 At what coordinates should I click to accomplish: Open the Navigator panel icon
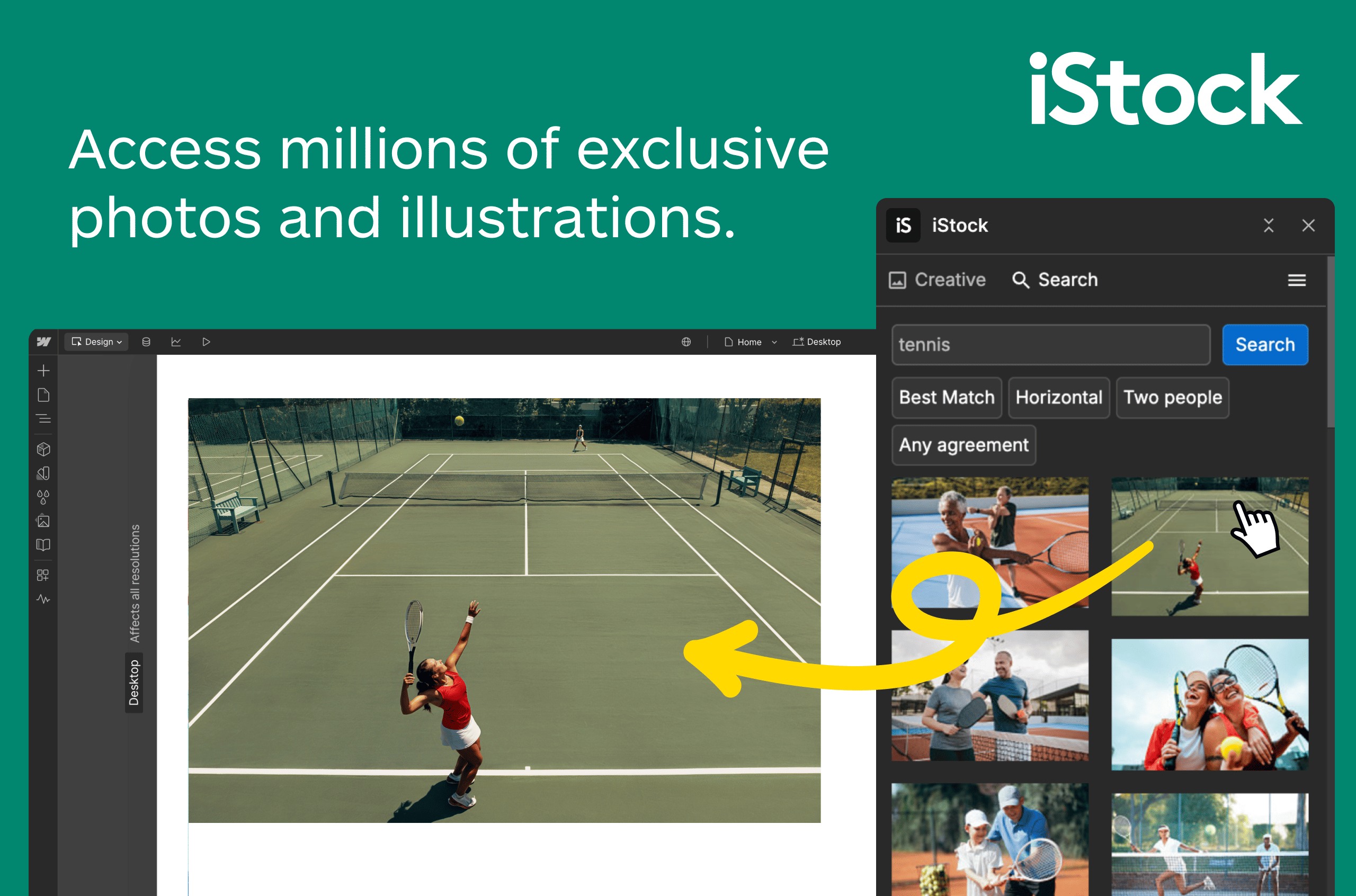43,419
